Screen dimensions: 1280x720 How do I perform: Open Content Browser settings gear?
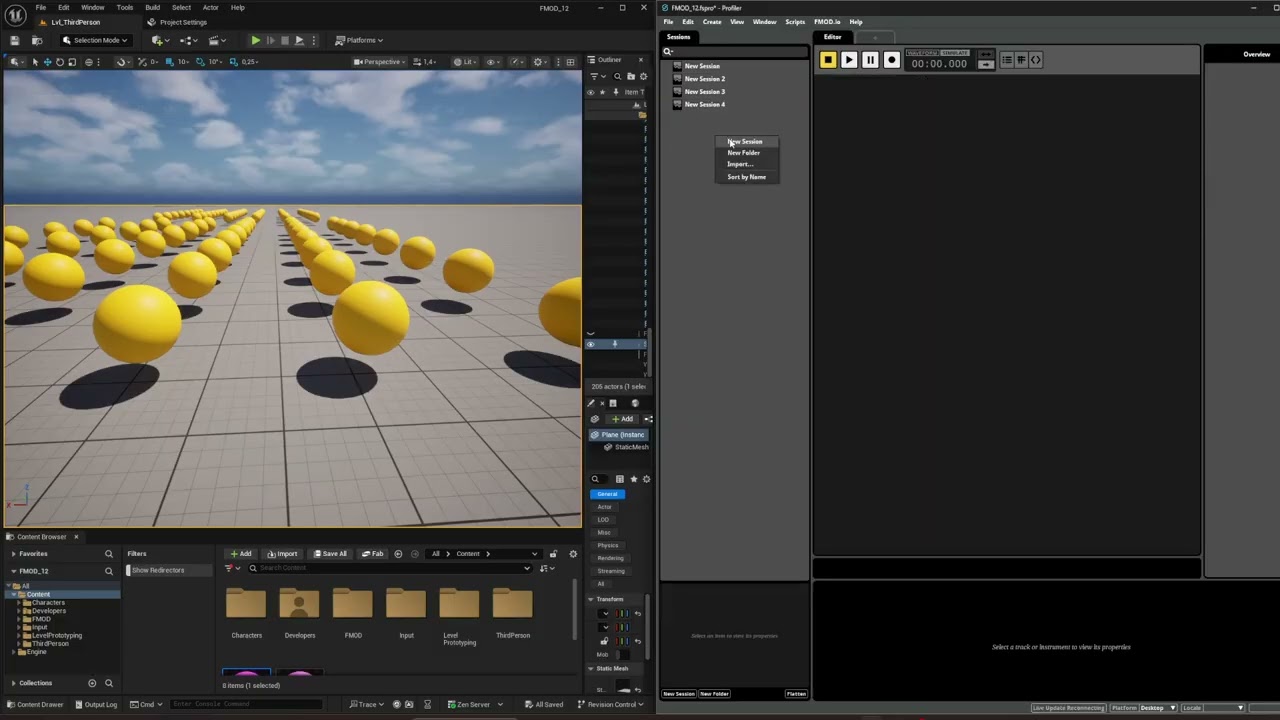point(573,554)
